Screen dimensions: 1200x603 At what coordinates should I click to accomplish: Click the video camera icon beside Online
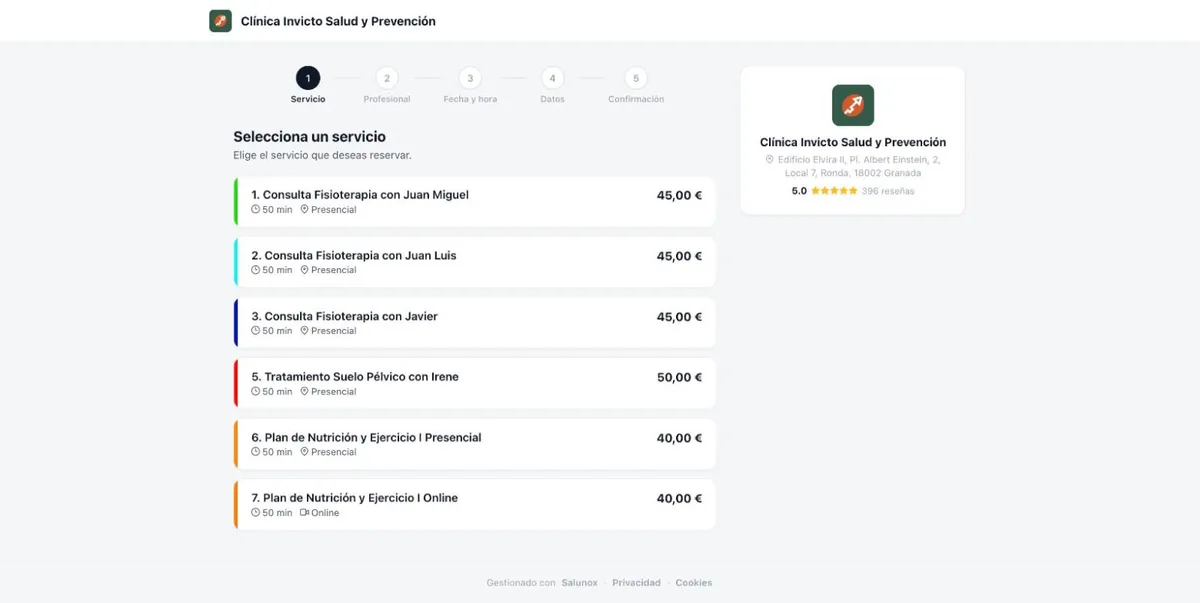pyautogui.click(x=304, y=513)
